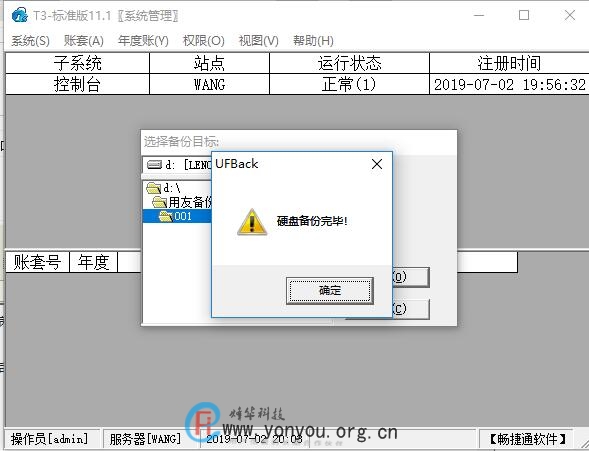Viewport: 589px width, 451px height.
Task: Click the 操作员[admin] status bar panel
Action: tap(52, 439)
